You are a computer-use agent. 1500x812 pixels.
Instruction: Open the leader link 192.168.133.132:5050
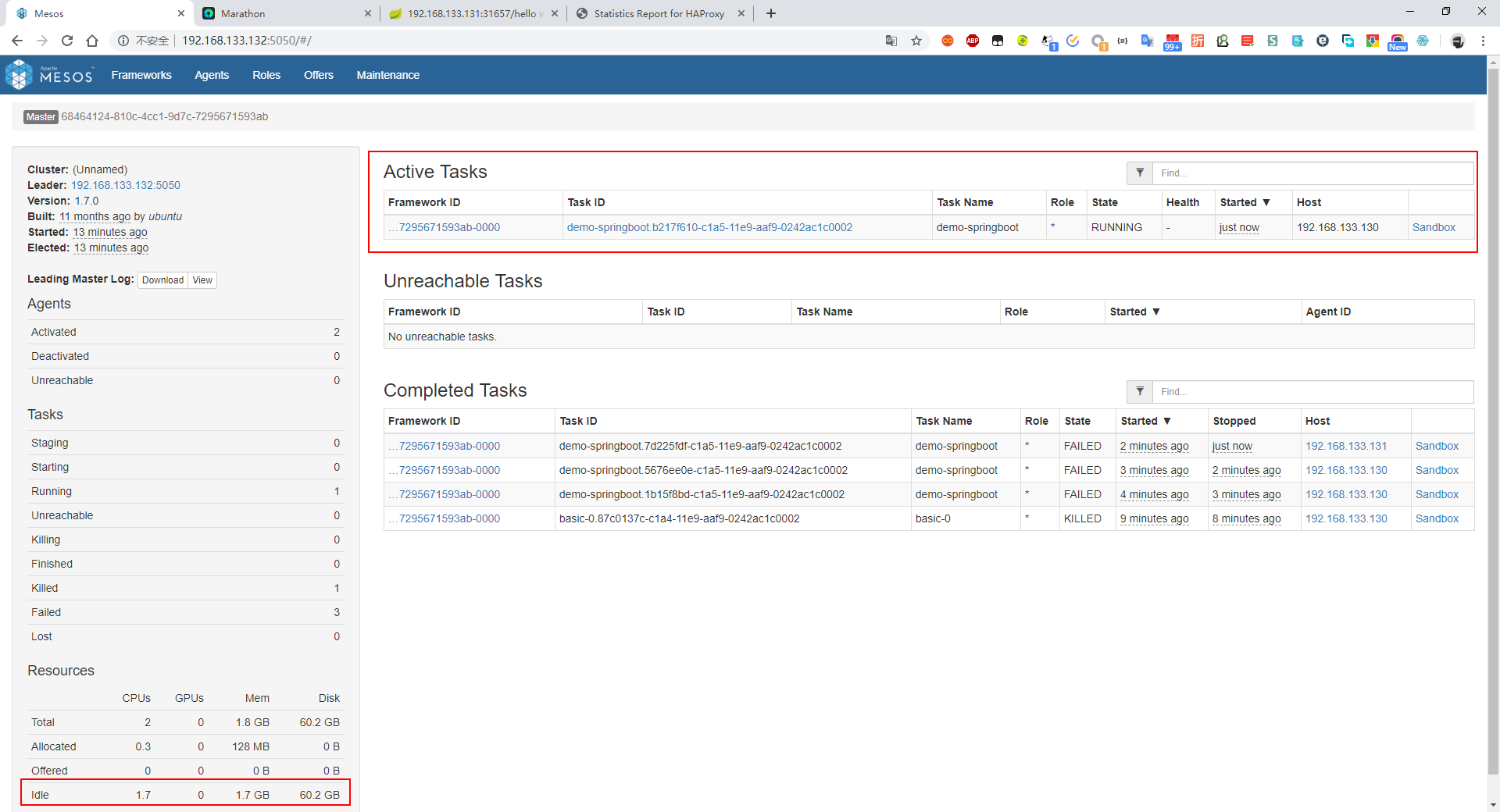(126, 185)
